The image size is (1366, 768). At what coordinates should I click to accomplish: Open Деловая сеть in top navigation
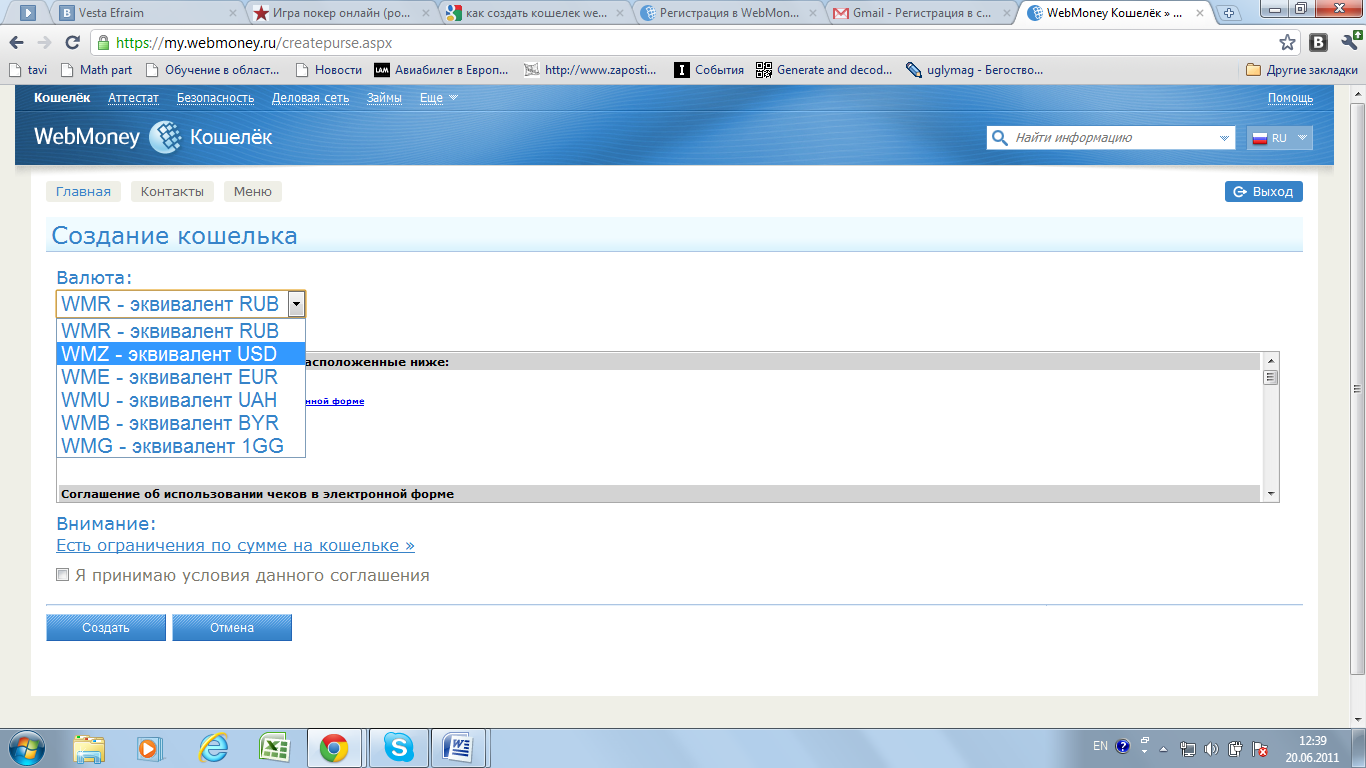(310, 98)
